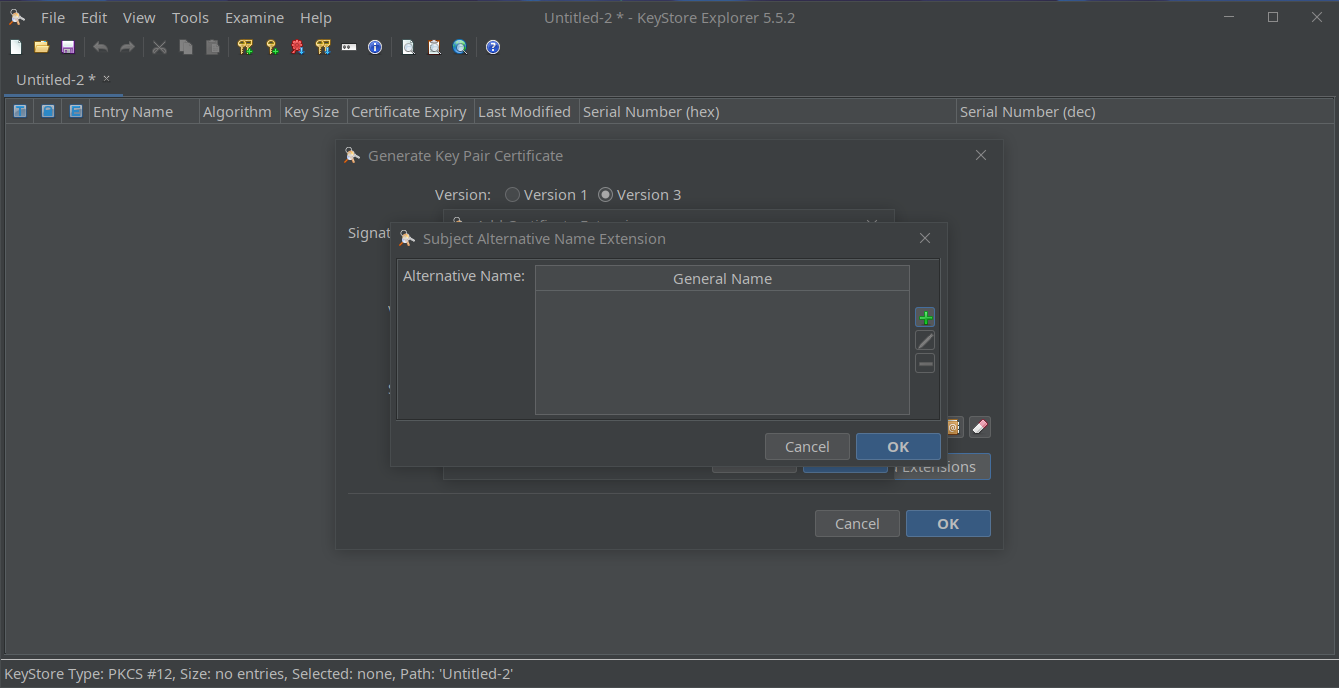Click the Import Trusted Certificate toolbar icon
Image resolution: width=1339 pixels, height=688 pixels.
point(297,47)
